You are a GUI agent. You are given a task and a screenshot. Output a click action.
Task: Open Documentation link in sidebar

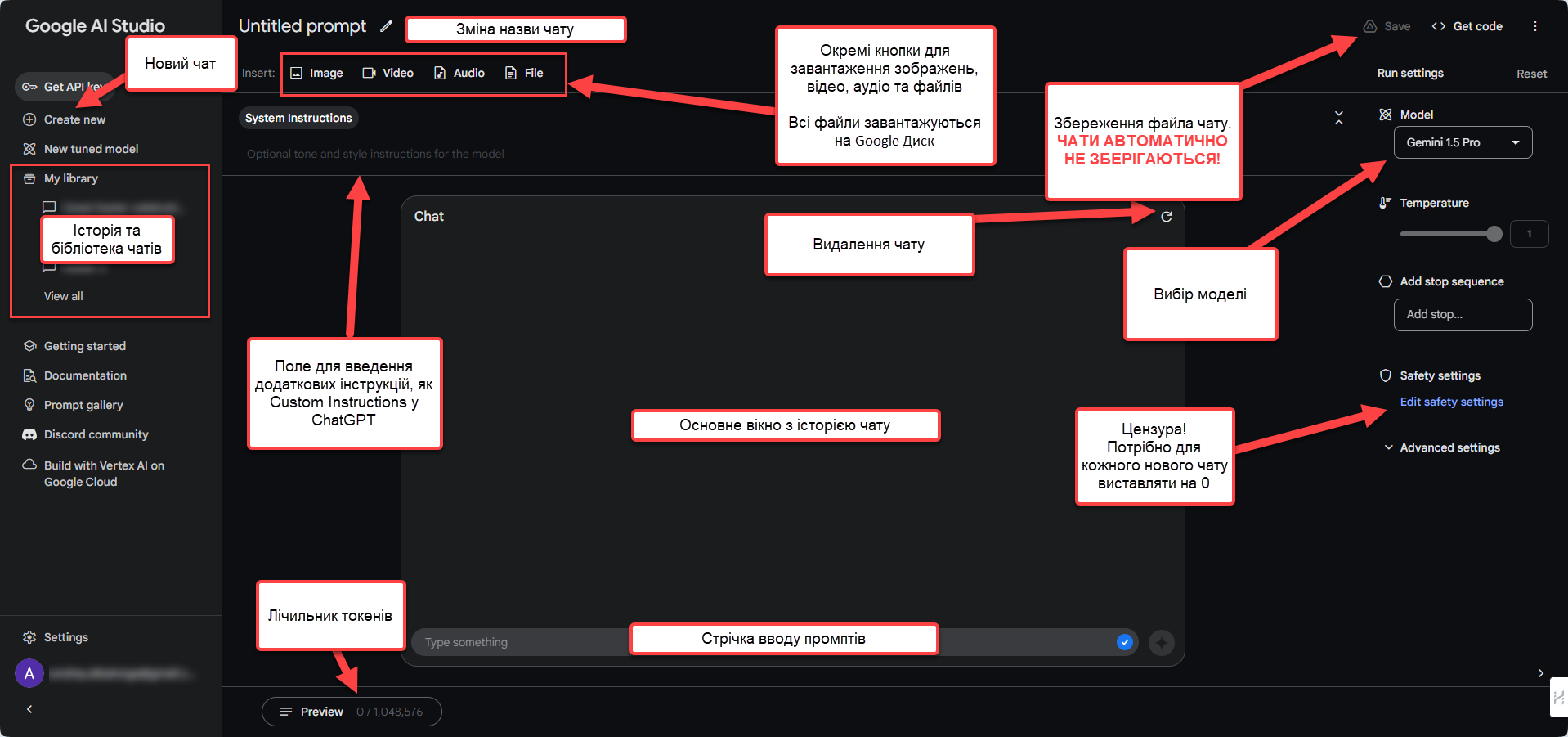tap(74, 375)
